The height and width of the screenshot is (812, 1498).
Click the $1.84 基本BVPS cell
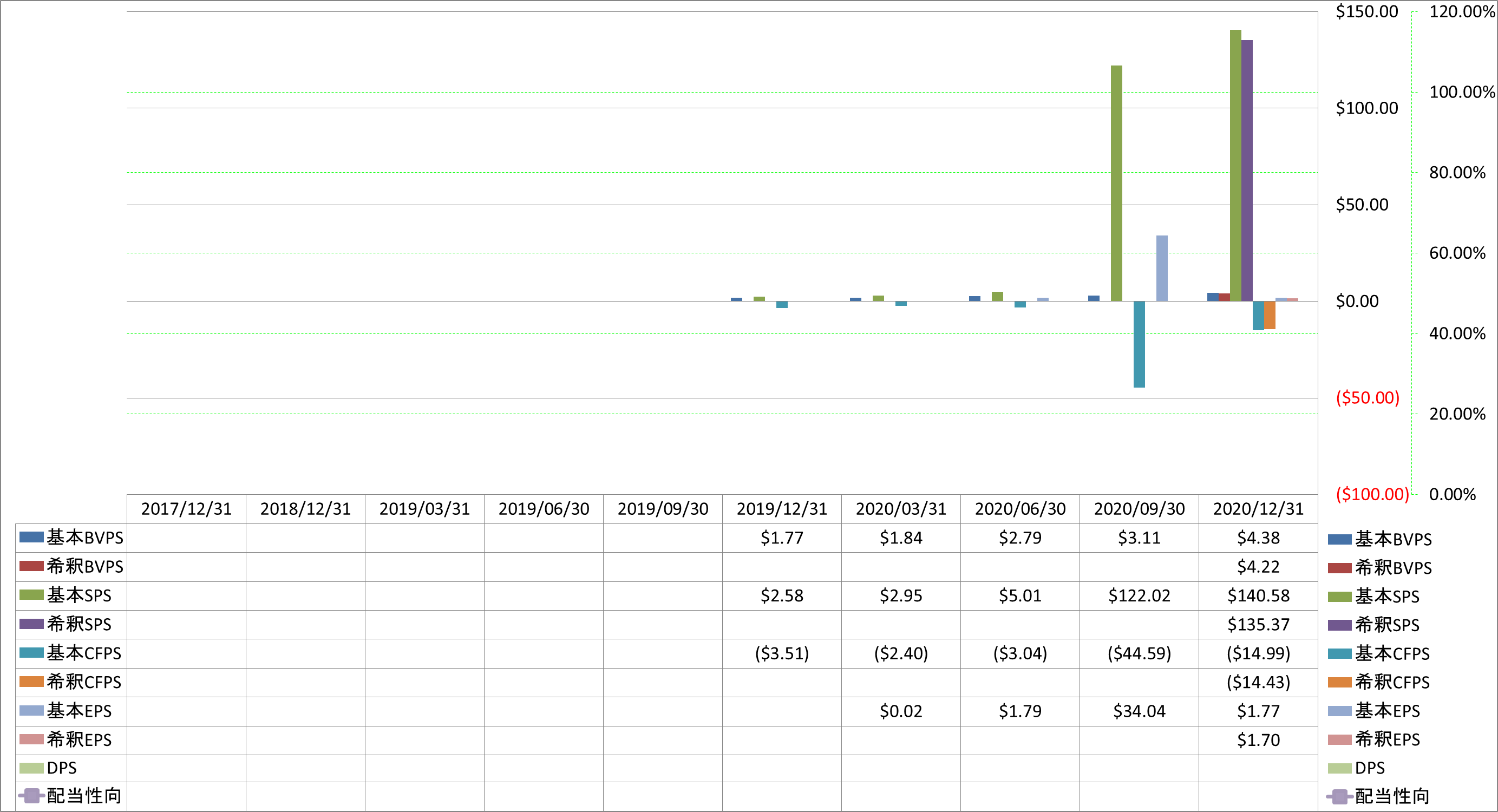[x=901, y=538]
